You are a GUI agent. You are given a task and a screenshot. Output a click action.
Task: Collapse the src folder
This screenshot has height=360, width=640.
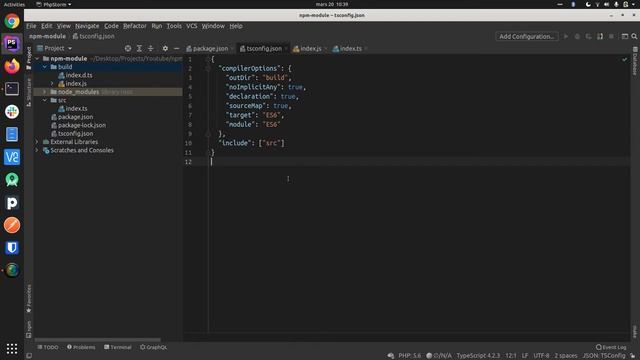point(45,100)
